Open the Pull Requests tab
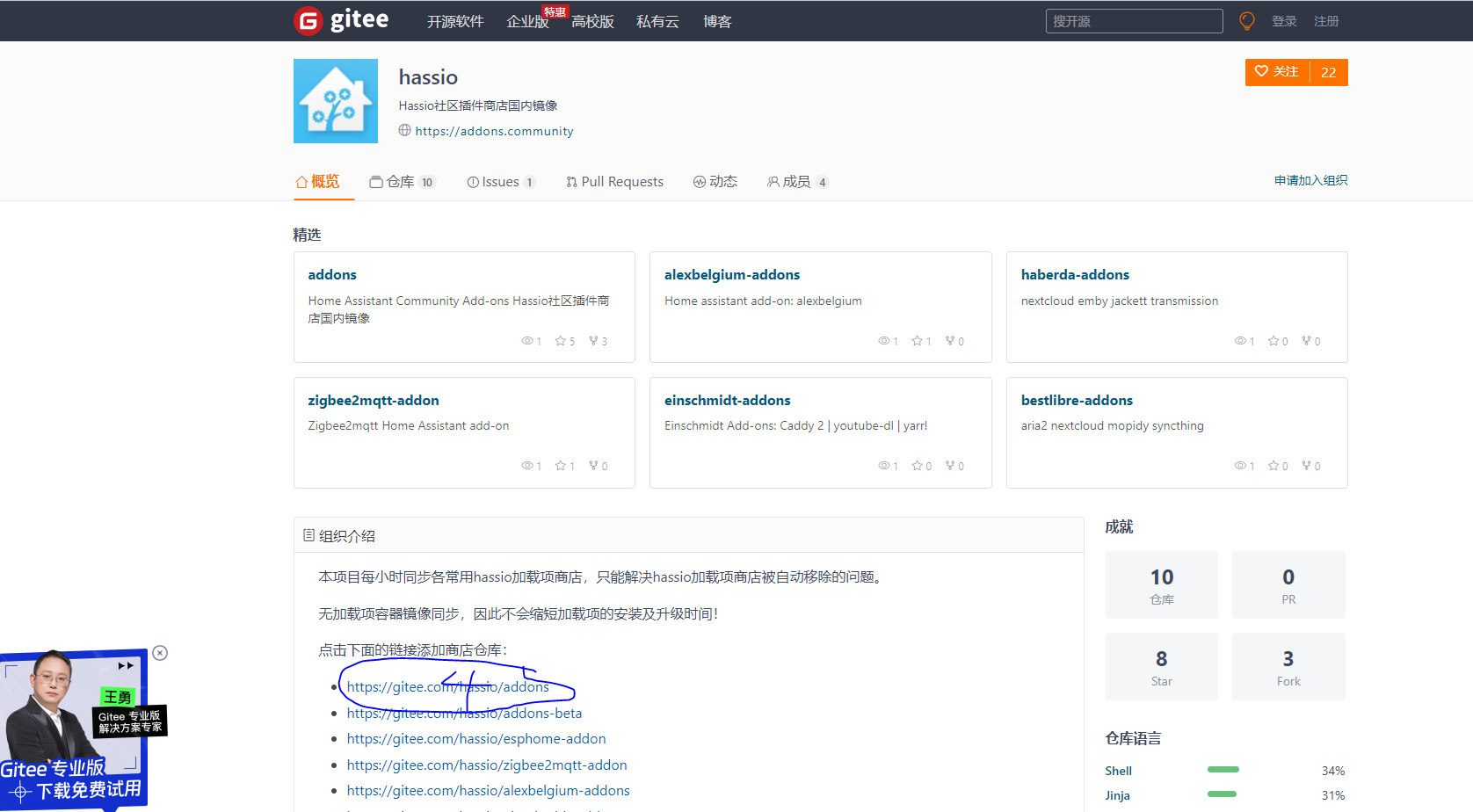The height and width of the screenshot is (812, 1473). click(614, 181)
